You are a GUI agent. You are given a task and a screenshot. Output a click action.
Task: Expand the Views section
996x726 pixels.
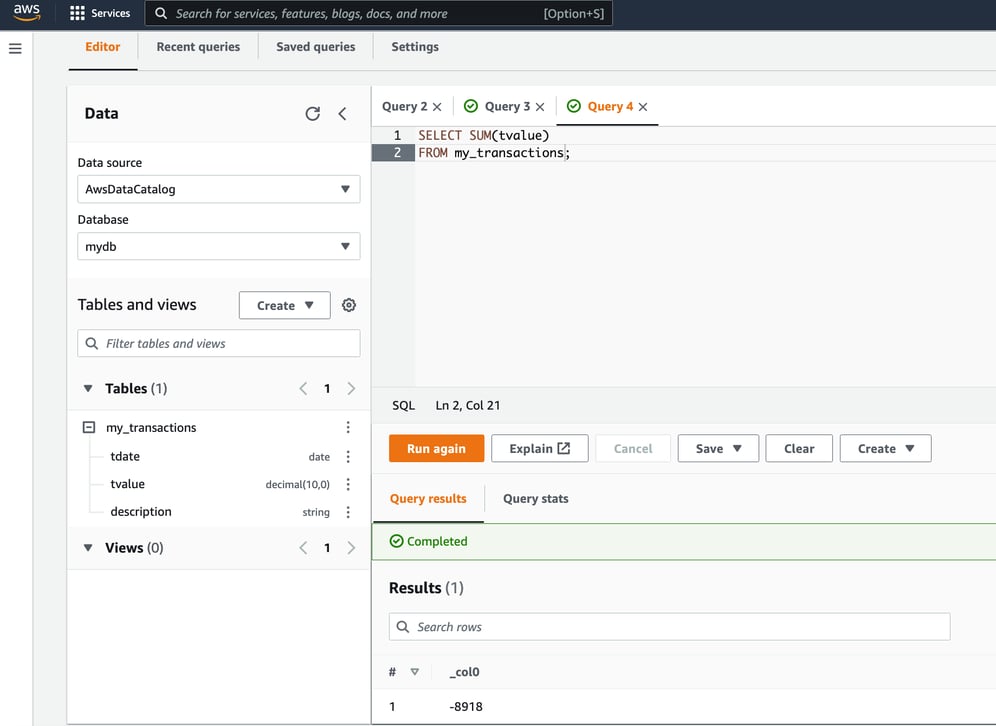tap(88, 548)
